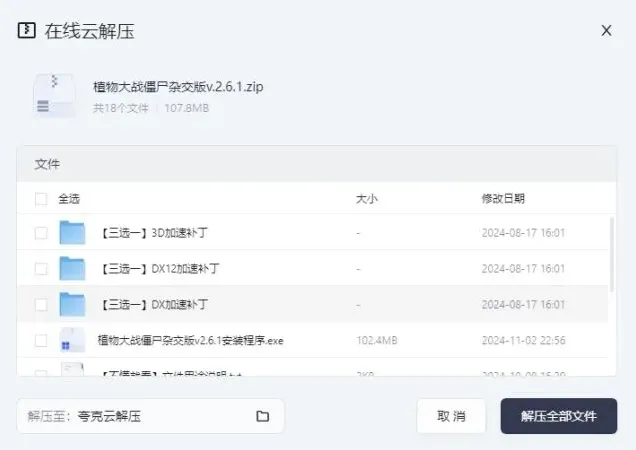The height and width of the screenshot is (450, 636).
Task: Click the 修改日期 column header
Action: [503, 199]
